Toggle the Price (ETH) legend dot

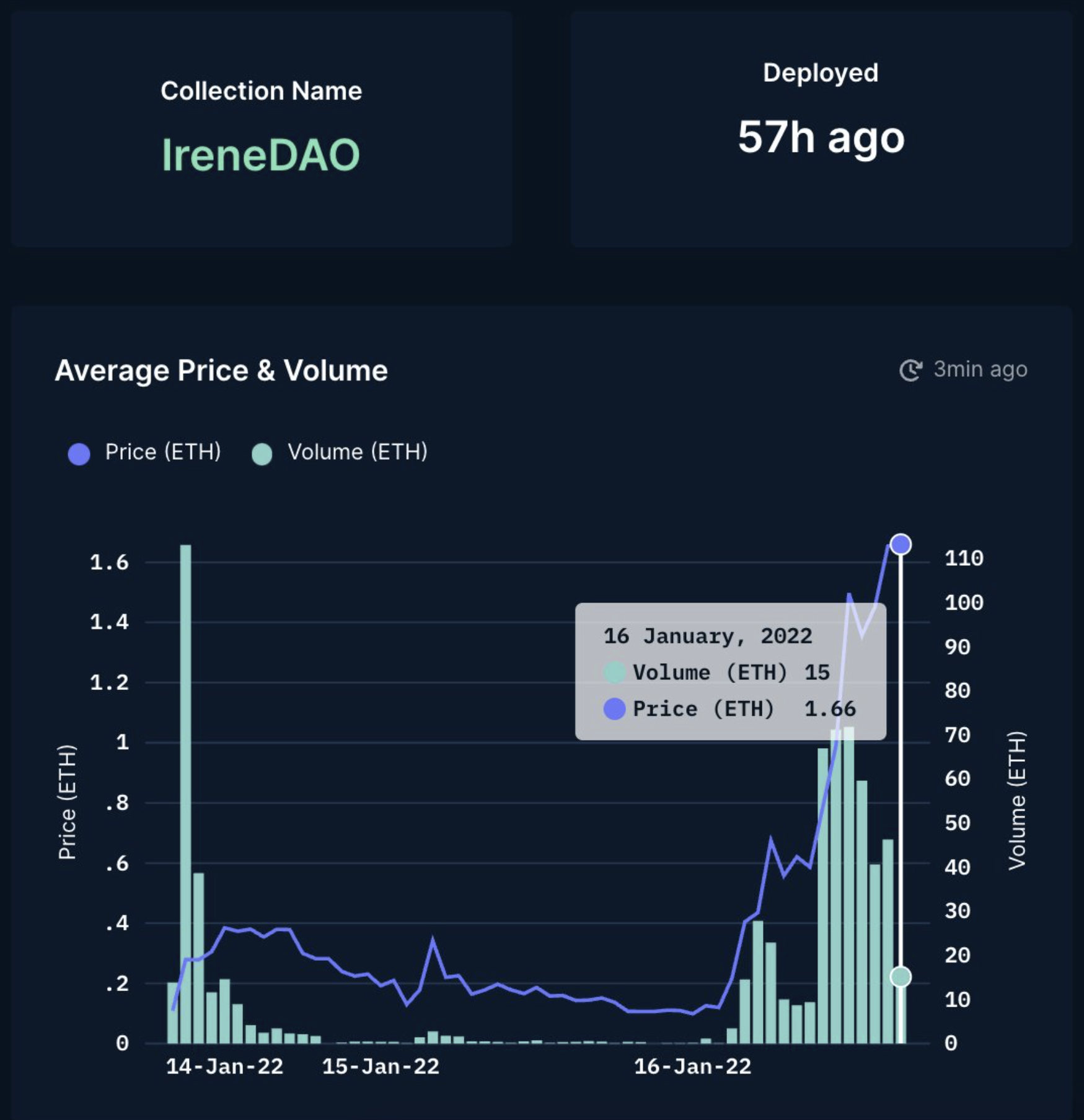(79, 454)
